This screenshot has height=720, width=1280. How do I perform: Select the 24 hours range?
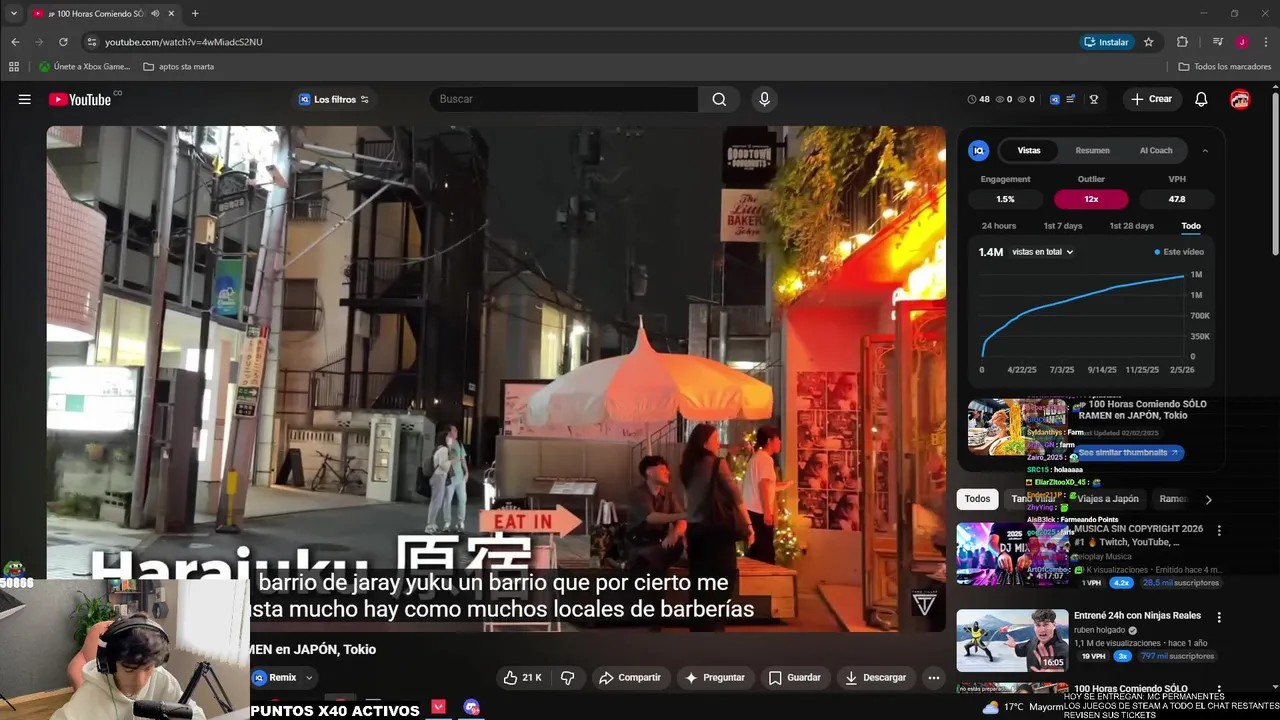(998, 226)
